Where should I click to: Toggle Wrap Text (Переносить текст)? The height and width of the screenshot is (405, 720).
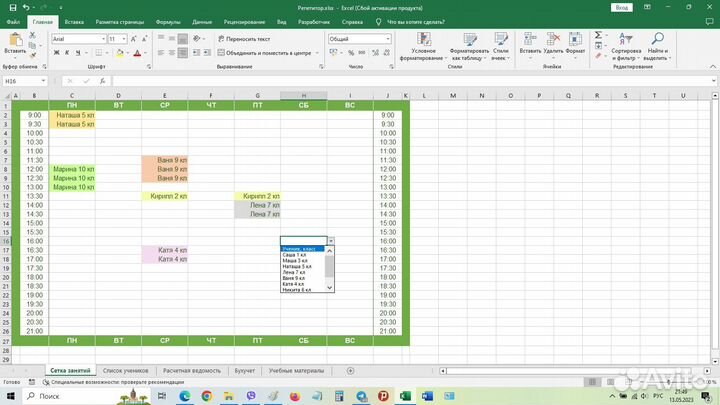click(244, 39)
